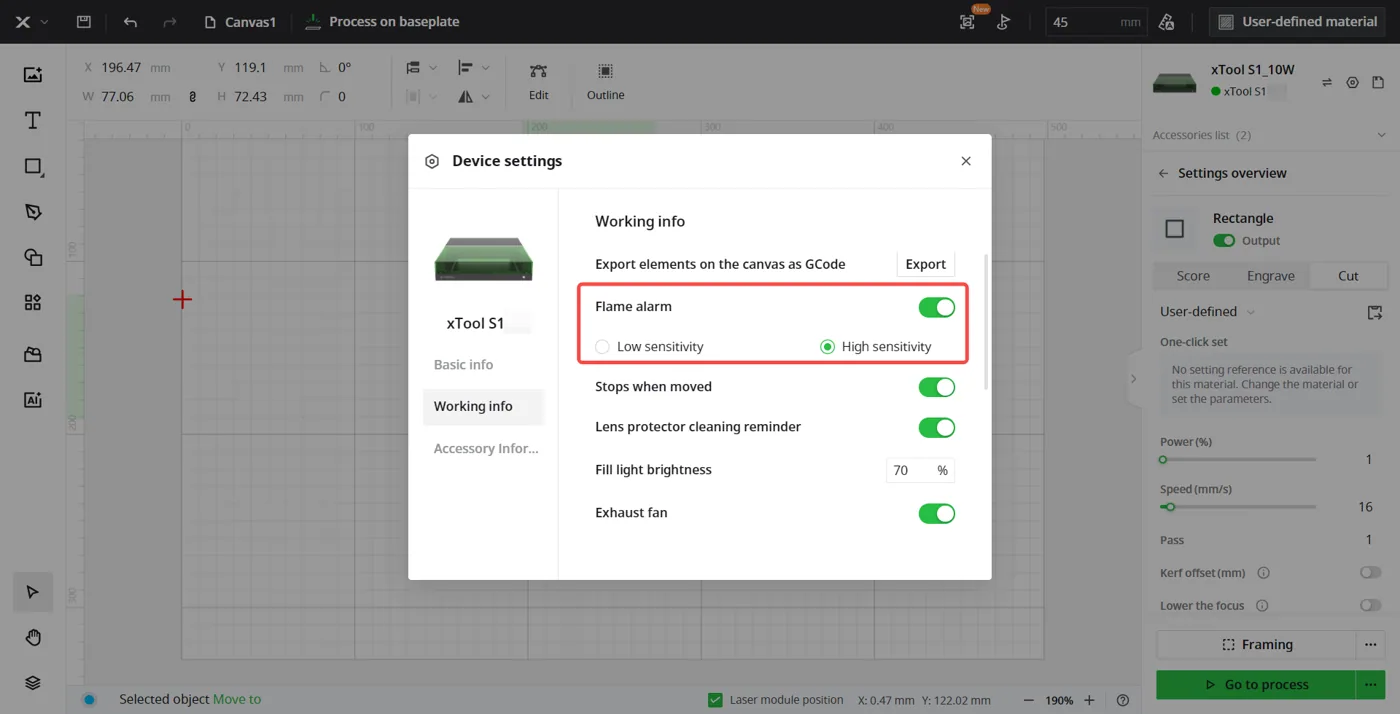Open the User-defined settings dropdown

click(x=1207, y=312)
